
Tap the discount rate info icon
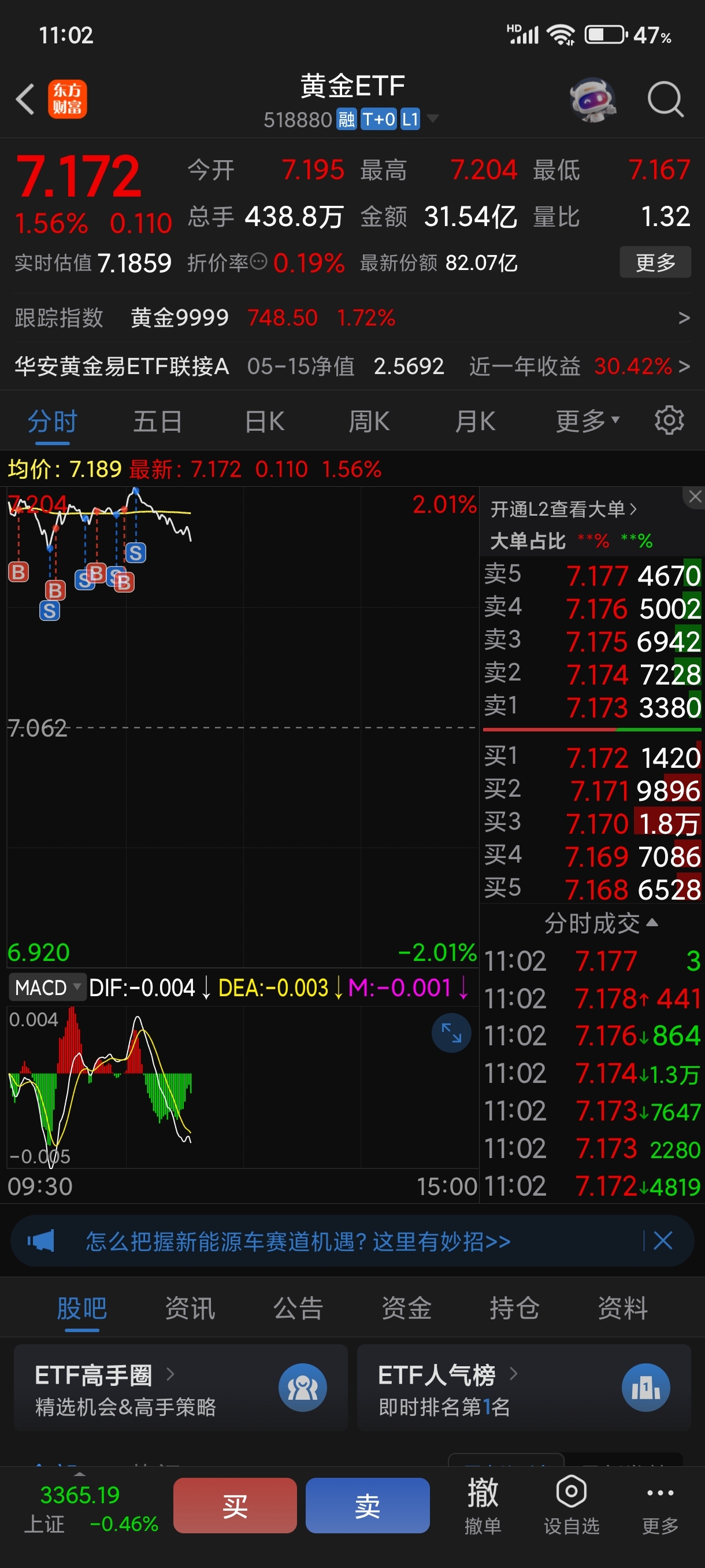point(258,262)
